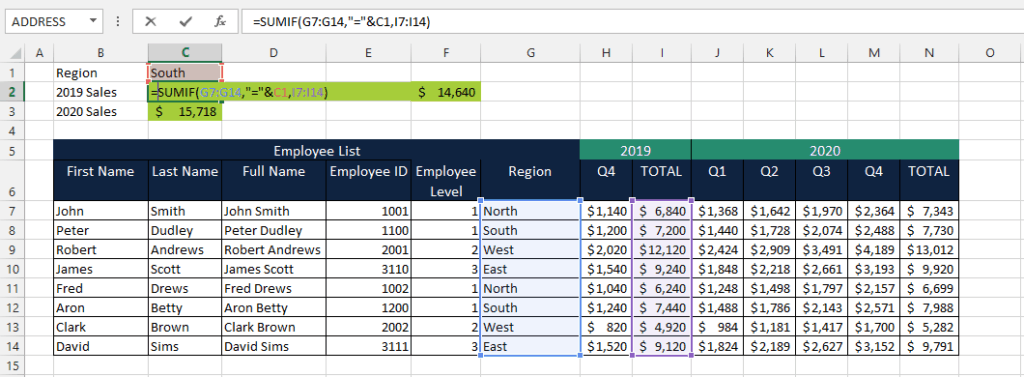Select all cells via the corner triangle
The height and width of the screenshot is (377, 1024).
tap(12, 54)
